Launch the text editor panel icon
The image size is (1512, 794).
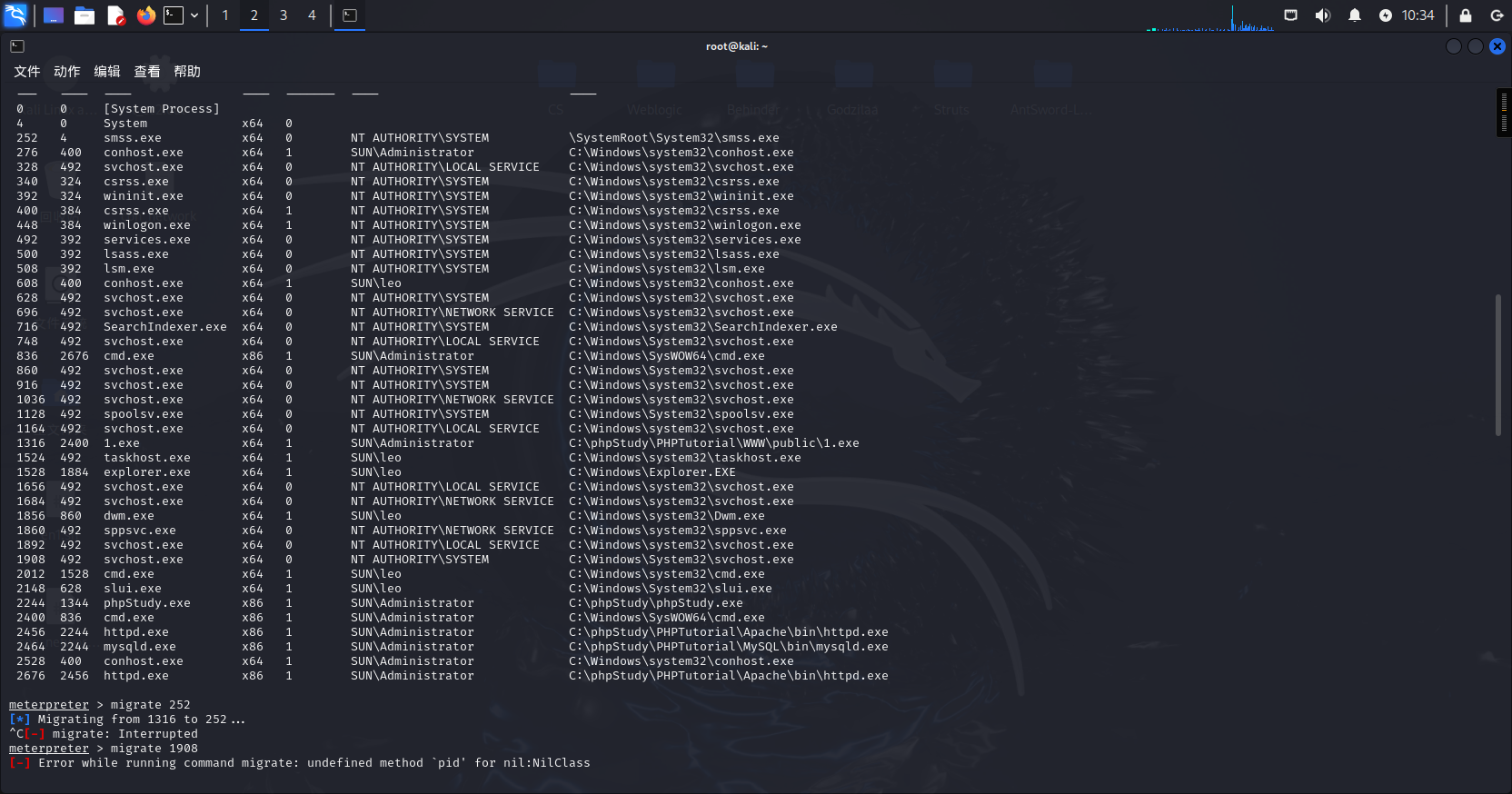pyautogui.click(x=115, y=15)
